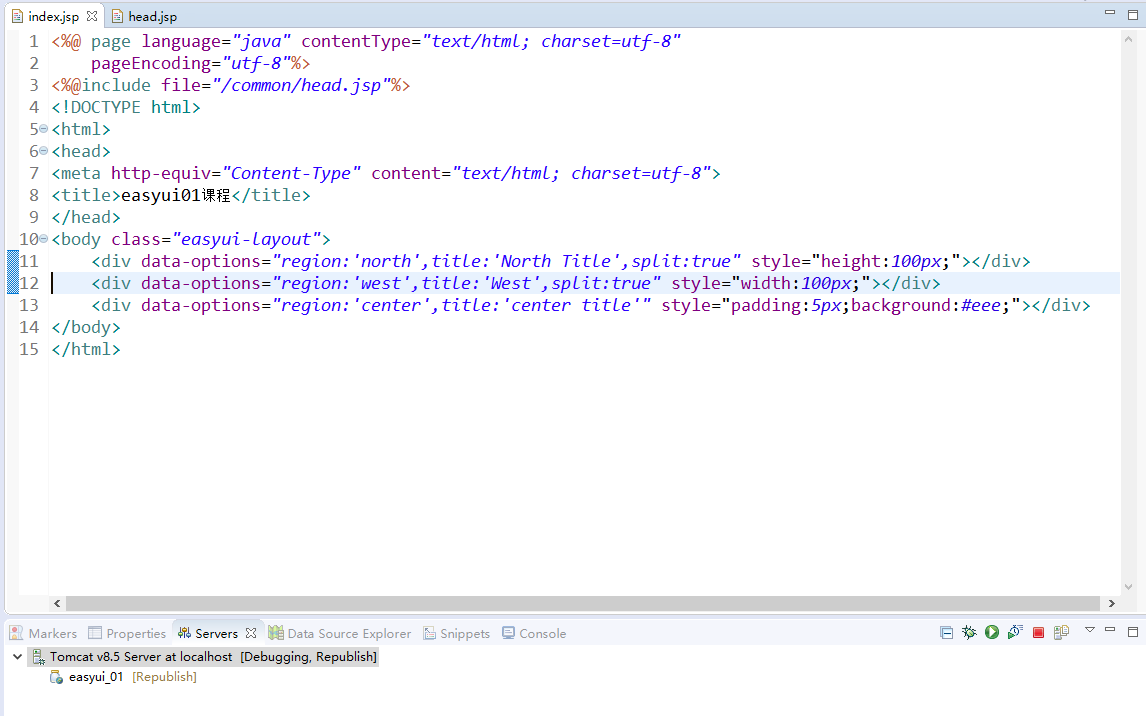Screen dimensions: 1146x716
Task: Place cursor in title text easyui01课程
Action: click(175, 195)
